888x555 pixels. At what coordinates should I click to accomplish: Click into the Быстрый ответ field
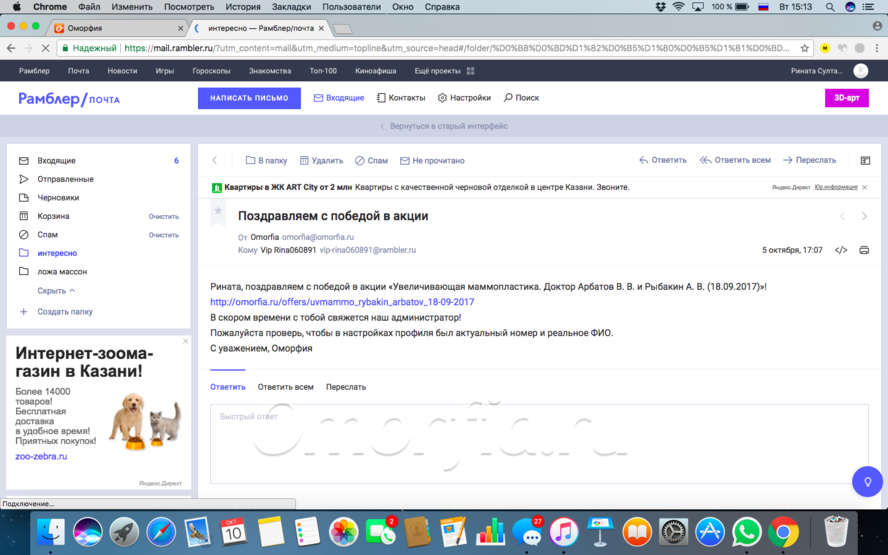[x=539, y=443]
